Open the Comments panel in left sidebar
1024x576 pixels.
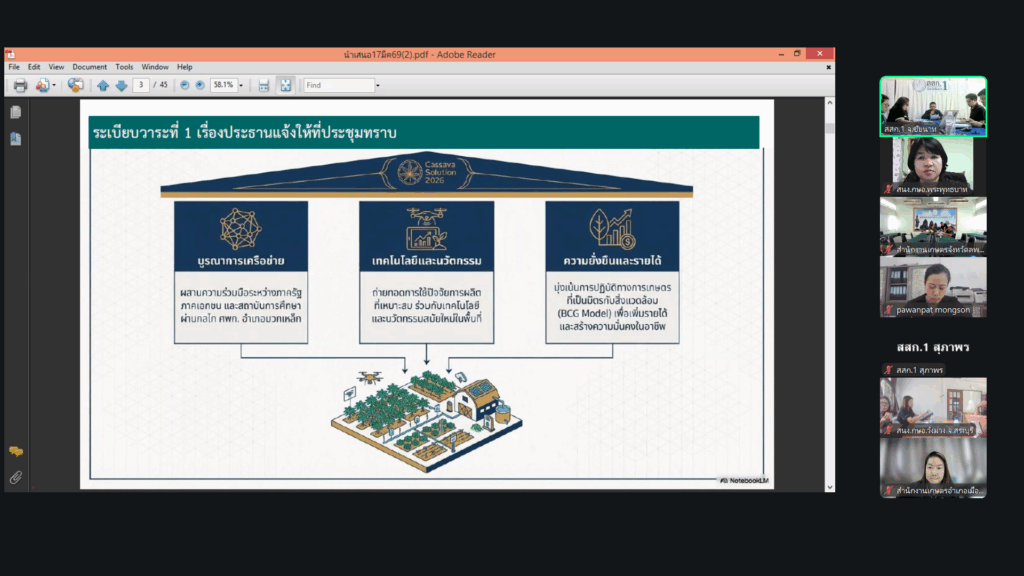(16, 452)
